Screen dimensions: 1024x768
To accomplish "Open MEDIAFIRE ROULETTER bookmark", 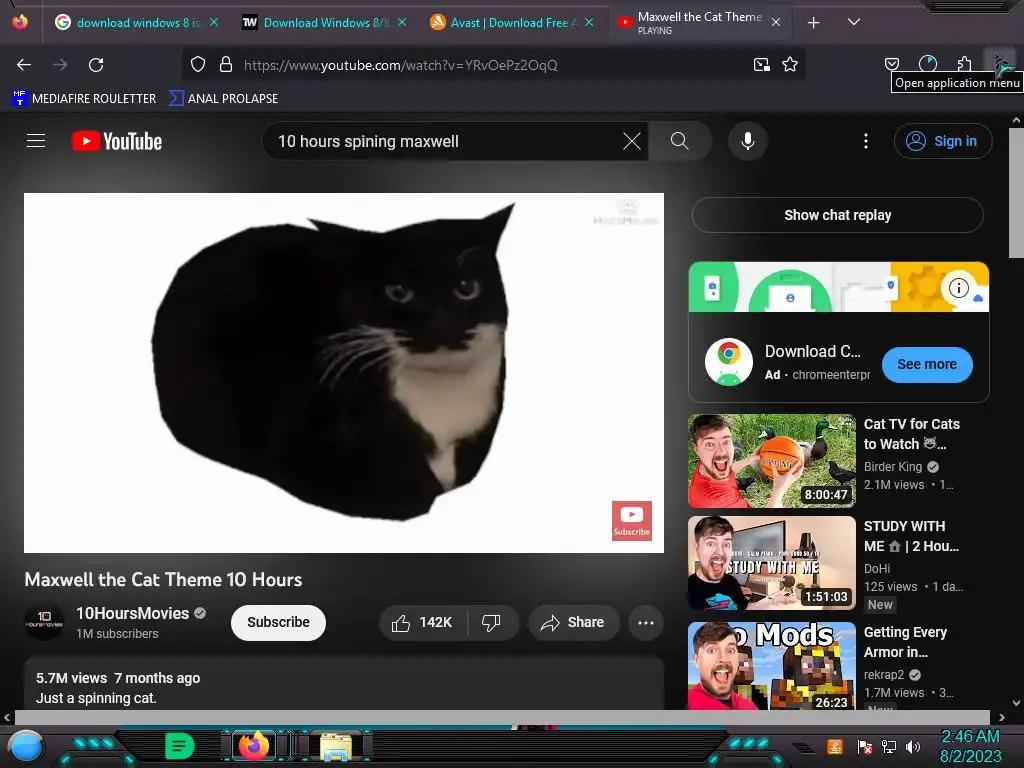I will (x=84, y=99).
